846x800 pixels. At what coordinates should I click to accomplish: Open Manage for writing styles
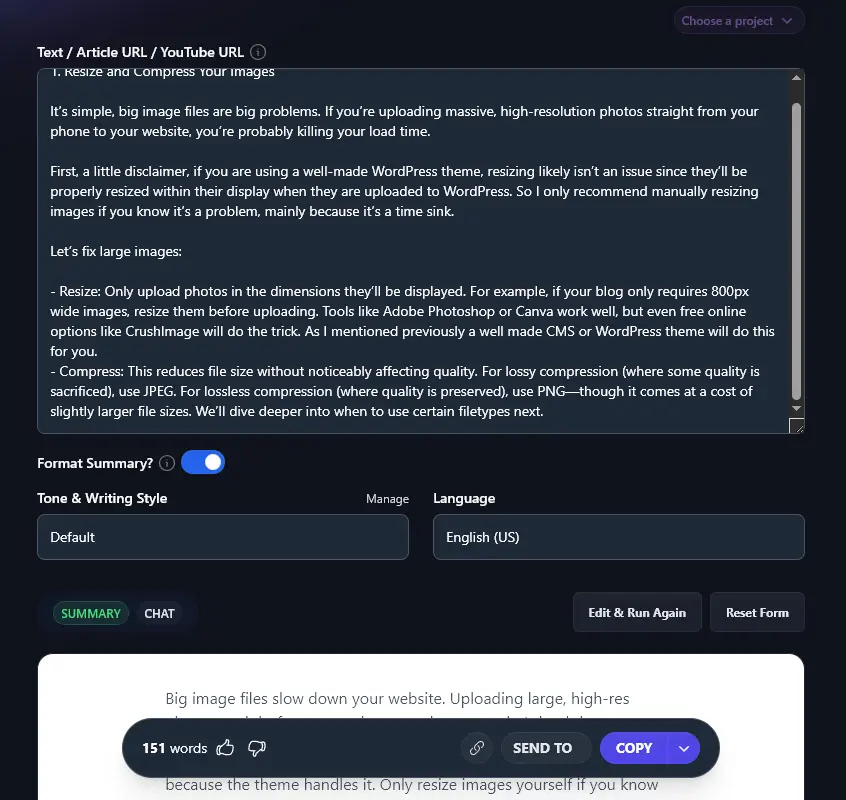[x=387, y=498]
